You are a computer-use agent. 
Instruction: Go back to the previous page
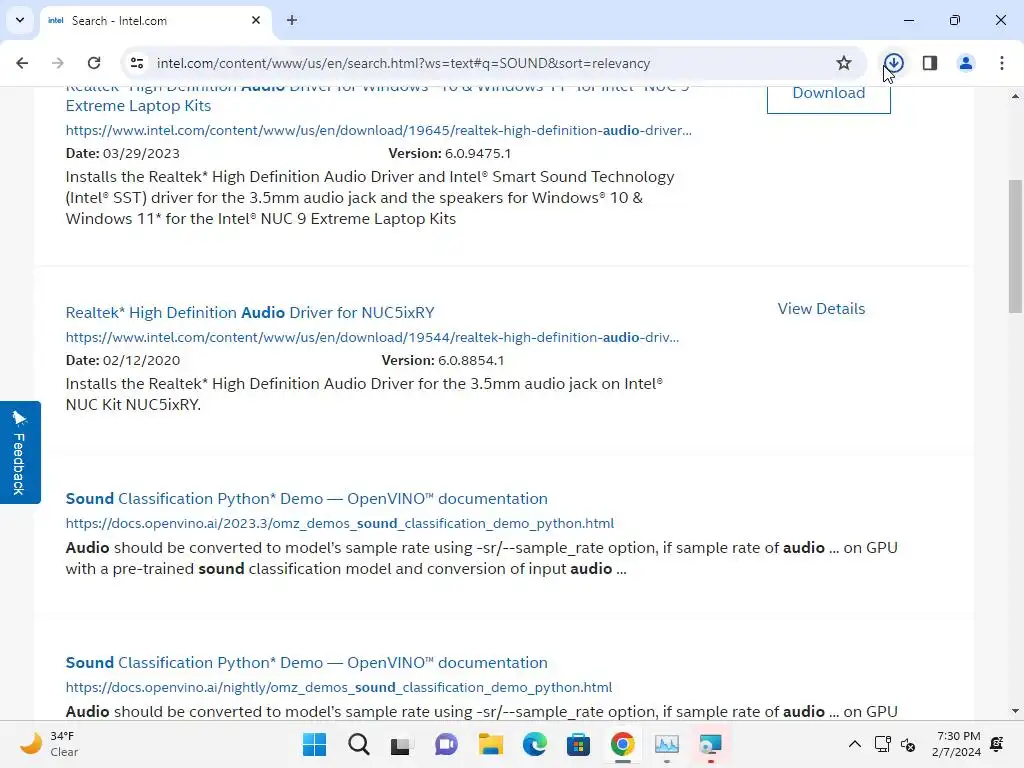coord(22,63)
